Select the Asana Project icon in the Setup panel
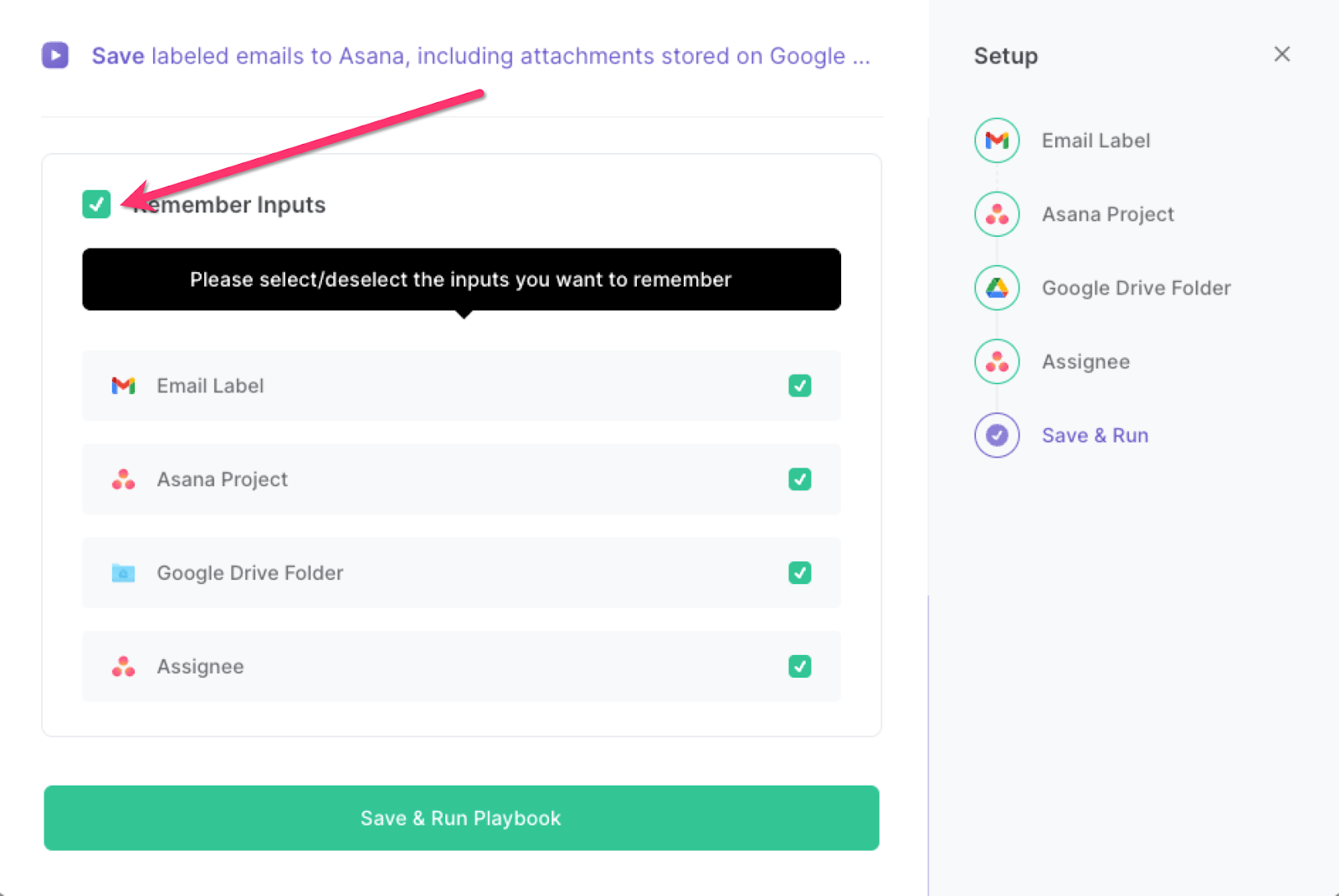Image resolution: width=1339 pixels, height=896 pixels. pyautogui.click(x=997, y=214)
